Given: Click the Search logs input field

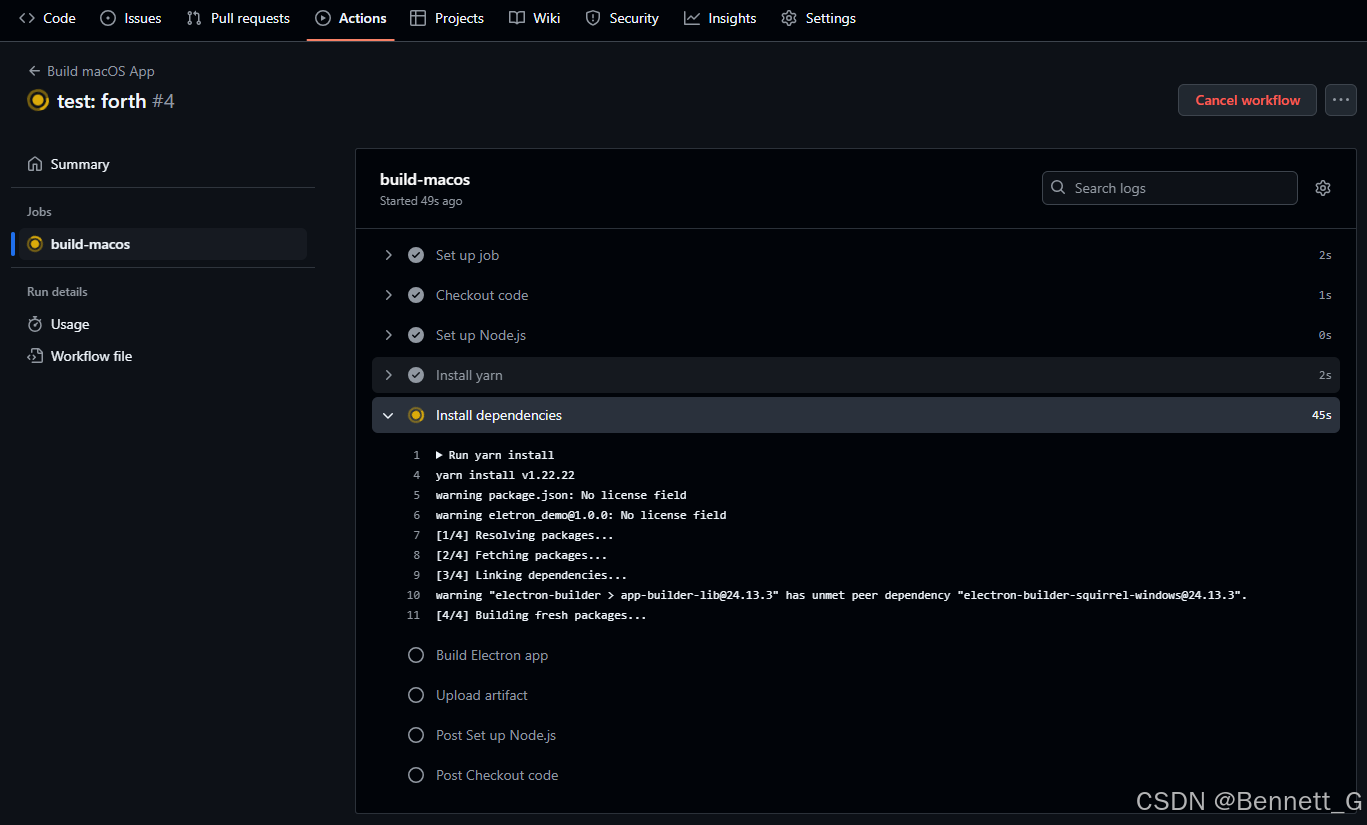Looking at the screenshot, I should [1170, 188].
